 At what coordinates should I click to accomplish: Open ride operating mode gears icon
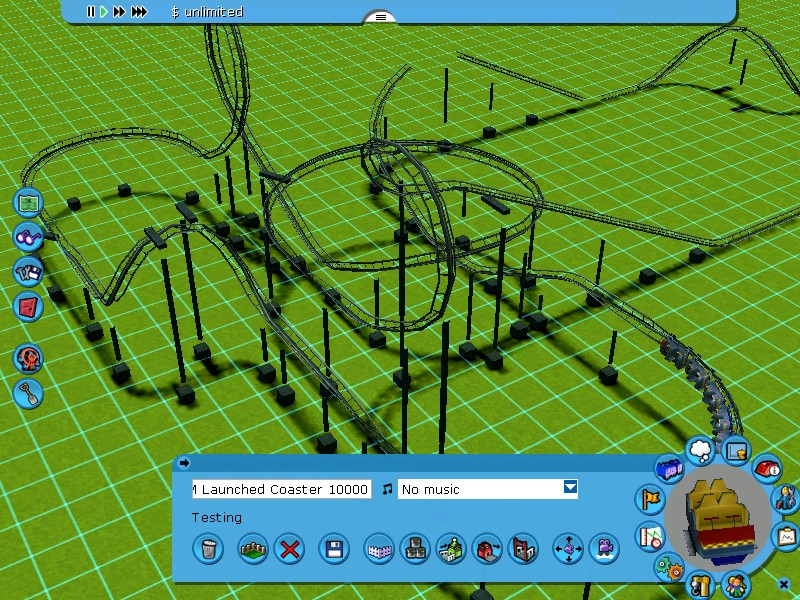point(667,568)
